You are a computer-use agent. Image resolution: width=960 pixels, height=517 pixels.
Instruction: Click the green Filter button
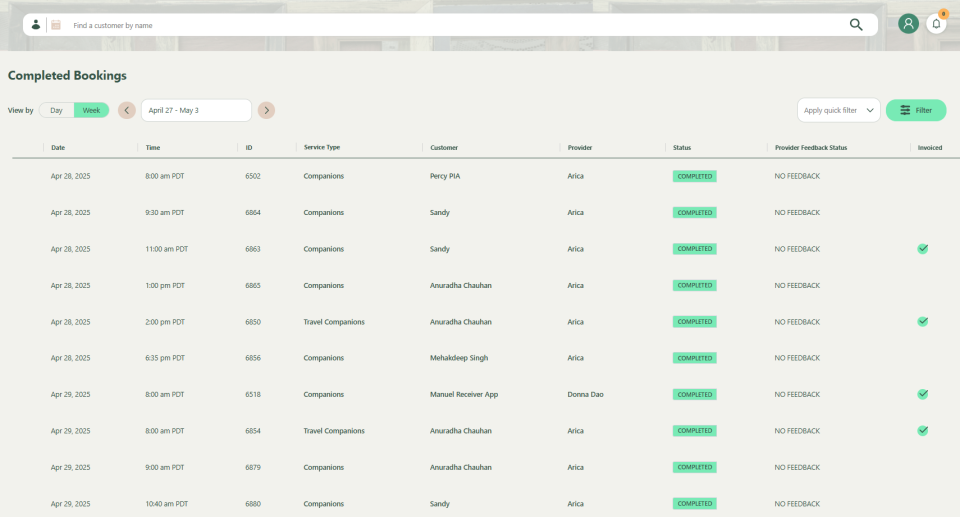[916, 110]
